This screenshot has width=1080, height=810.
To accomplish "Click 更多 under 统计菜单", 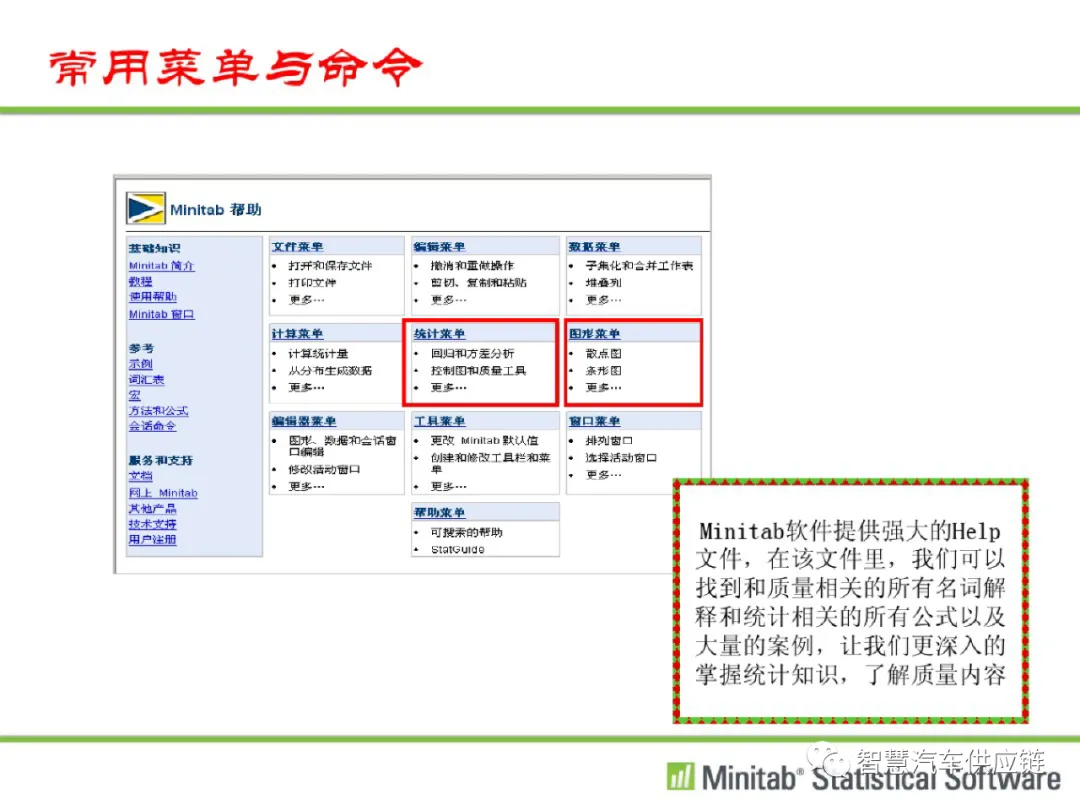I will (448, 388).
